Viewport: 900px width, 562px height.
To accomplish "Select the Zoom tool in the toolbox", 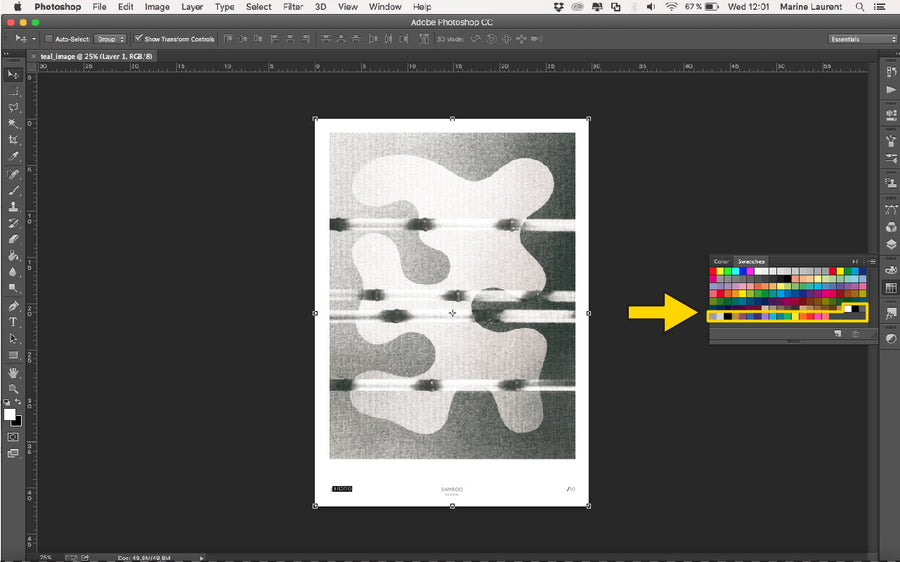I will click(14, 388).
